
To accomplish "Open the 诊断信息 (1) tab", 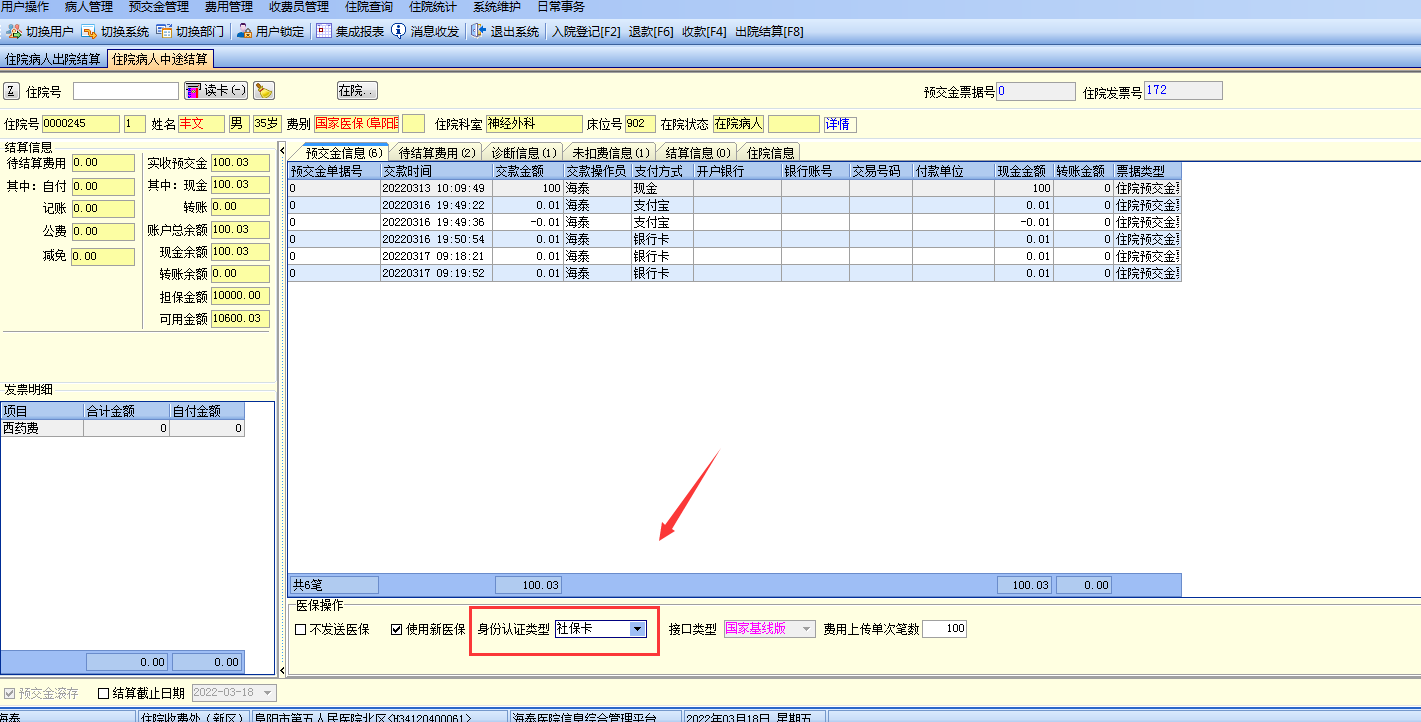I will [x=524, y=152].
